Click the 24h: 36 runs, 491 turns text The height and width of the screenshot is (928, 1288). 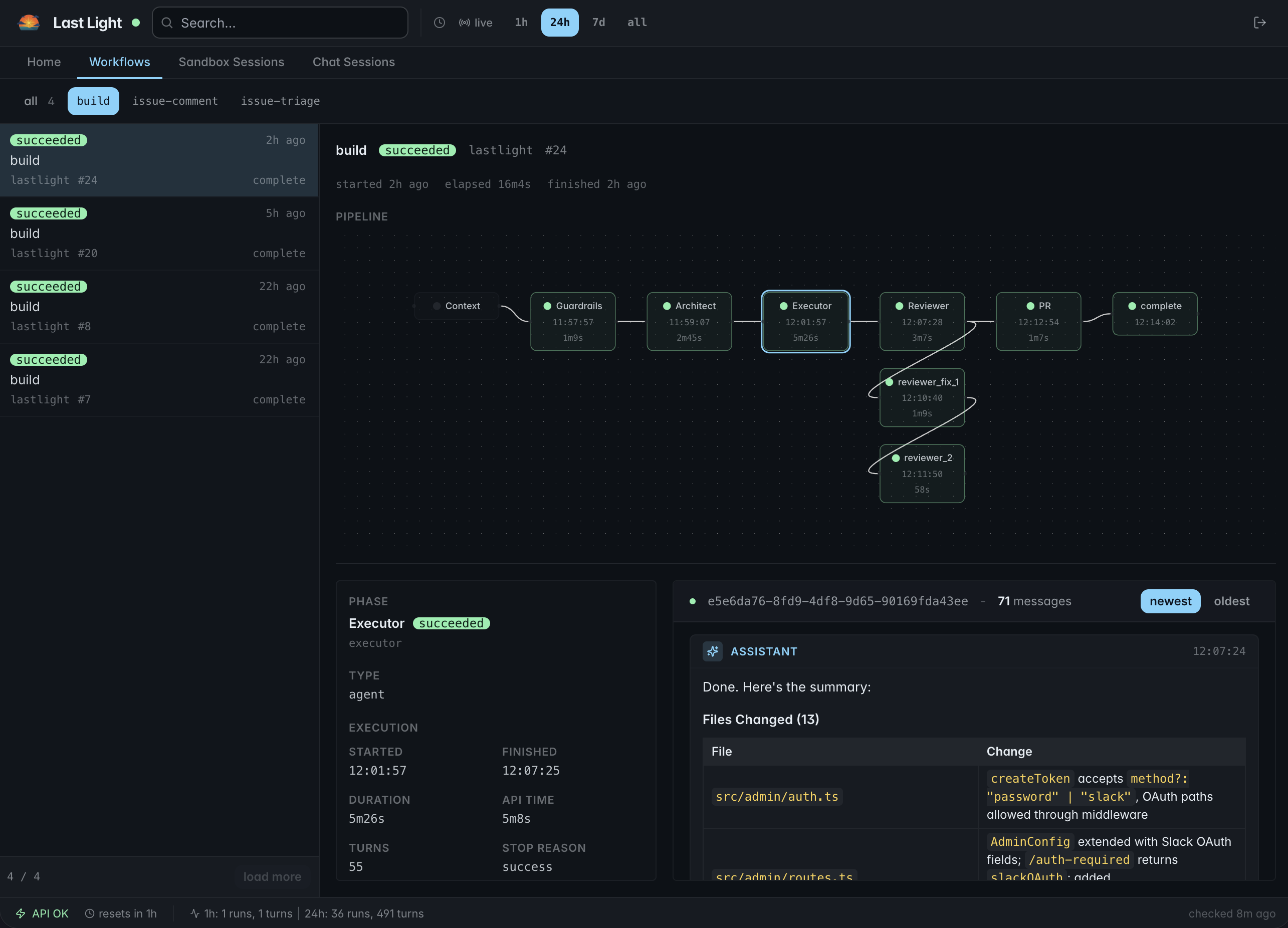[x=364, y=913]
